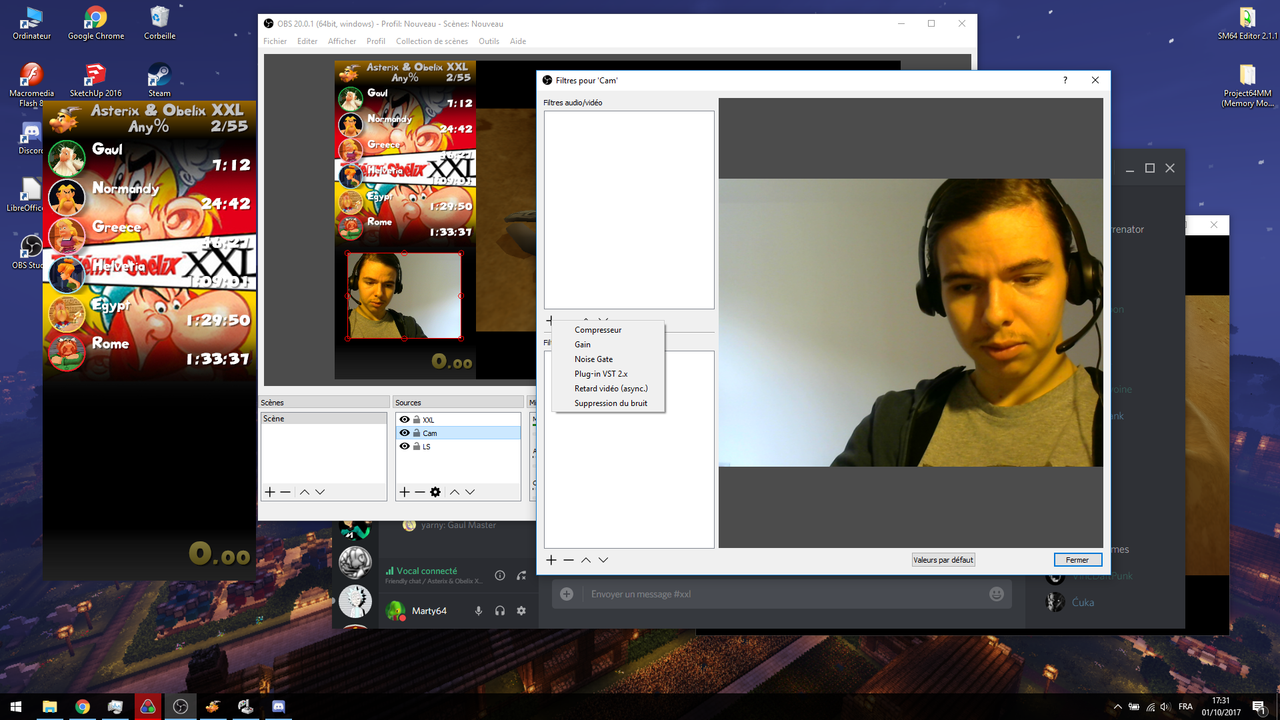Open source properties gear icon
This screenshot has height=720, width=1280.
(435, 492)
